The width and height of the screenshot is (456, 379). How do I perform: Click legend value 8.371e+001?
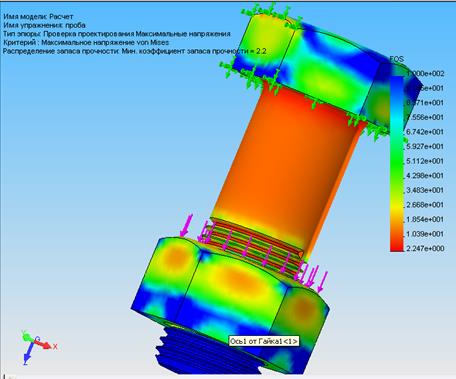tap(425, 103)
